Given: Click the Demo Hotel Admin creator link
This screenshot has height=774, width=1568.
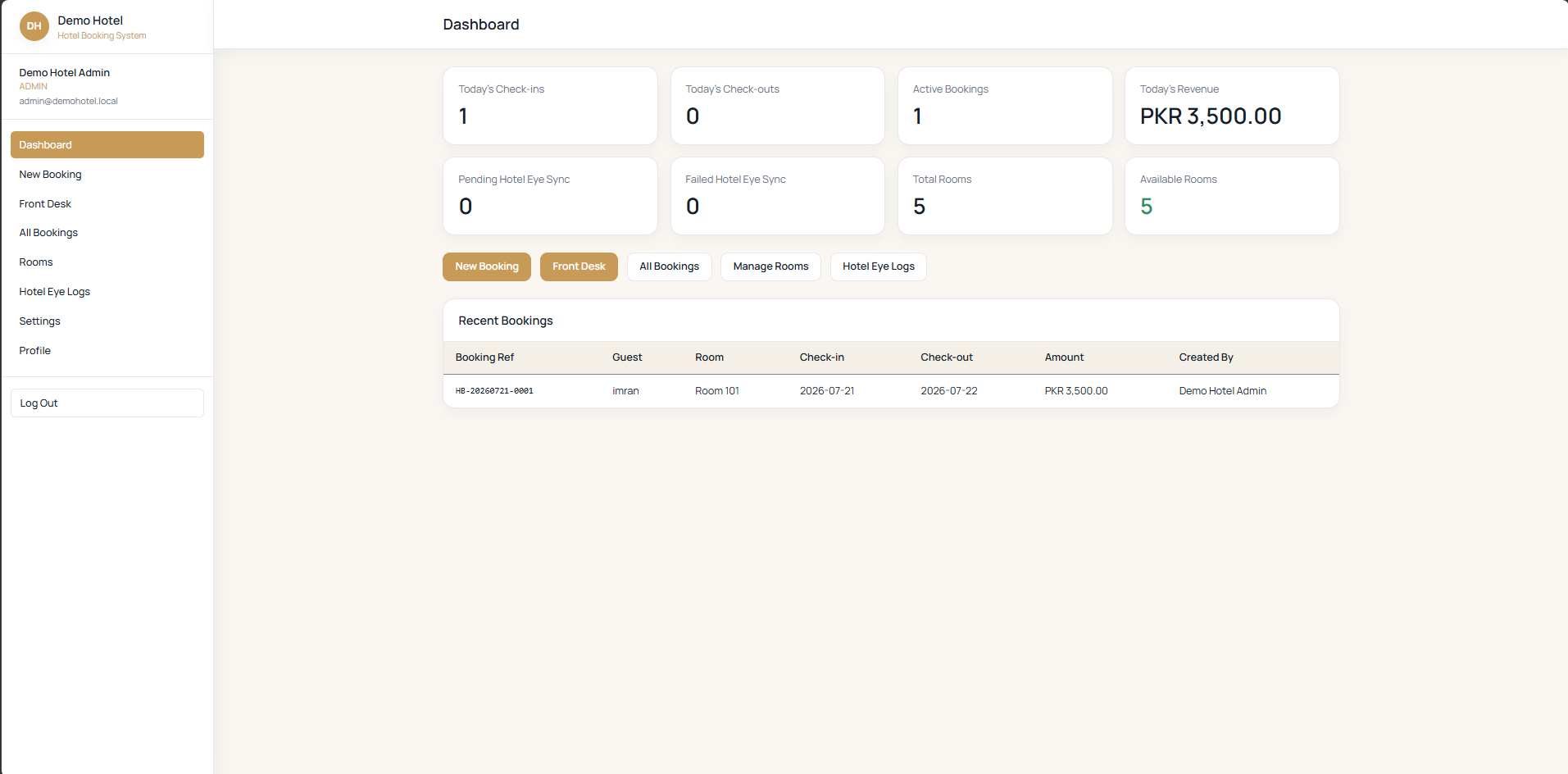Looking at the screenshot, I should click(1222, 391).
